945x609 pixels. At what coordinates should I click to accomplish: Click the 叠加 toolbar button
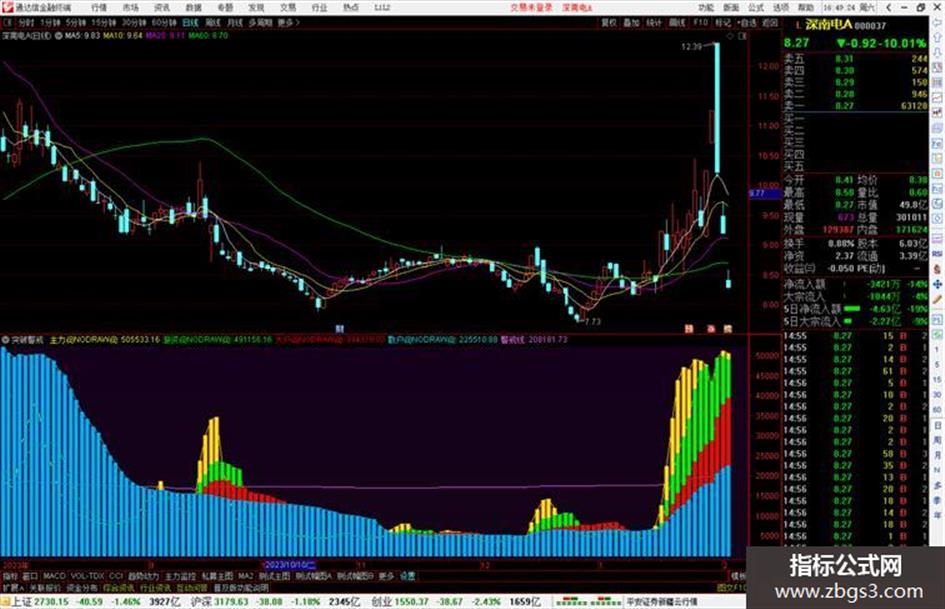(x=631, y=22)
